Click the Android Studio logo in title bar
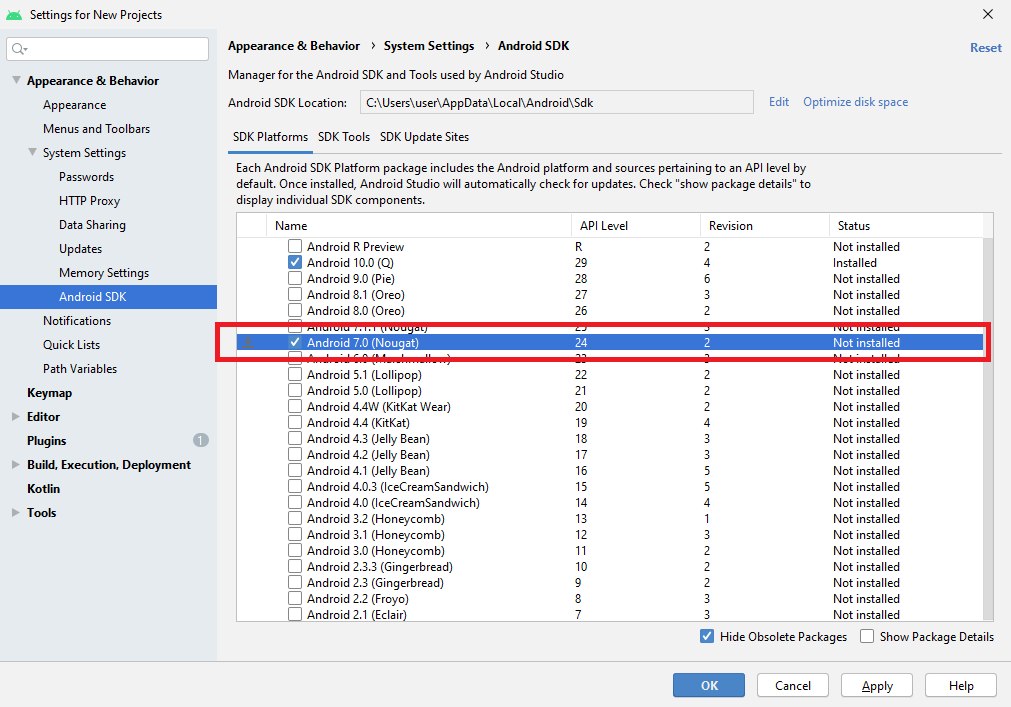Viewport: 1011px width, 707px height. 14,14
